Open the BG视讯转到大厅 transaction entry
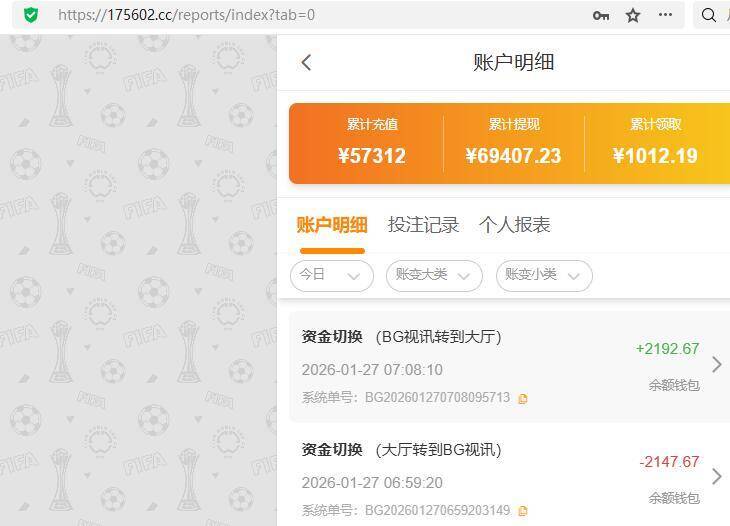 tap(510, 367)
